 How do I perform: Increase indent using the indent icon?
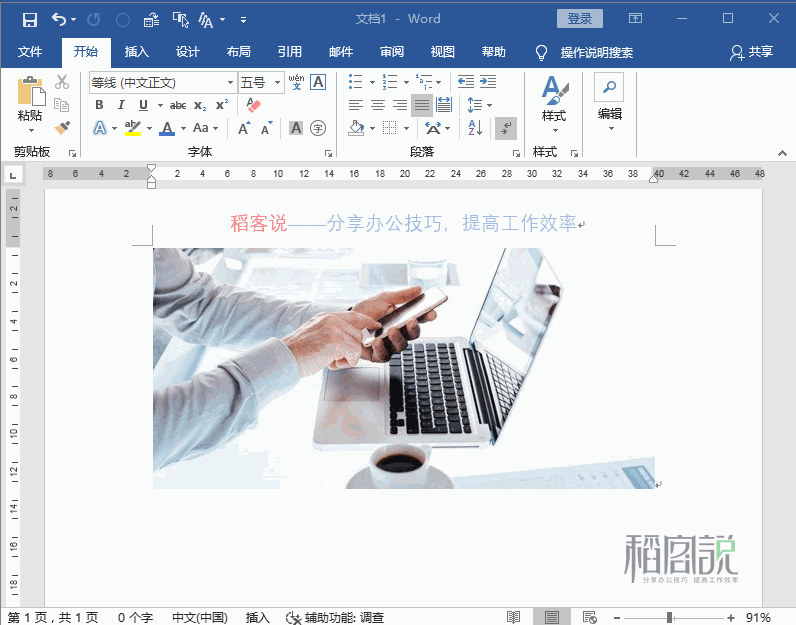coord(487,82)
